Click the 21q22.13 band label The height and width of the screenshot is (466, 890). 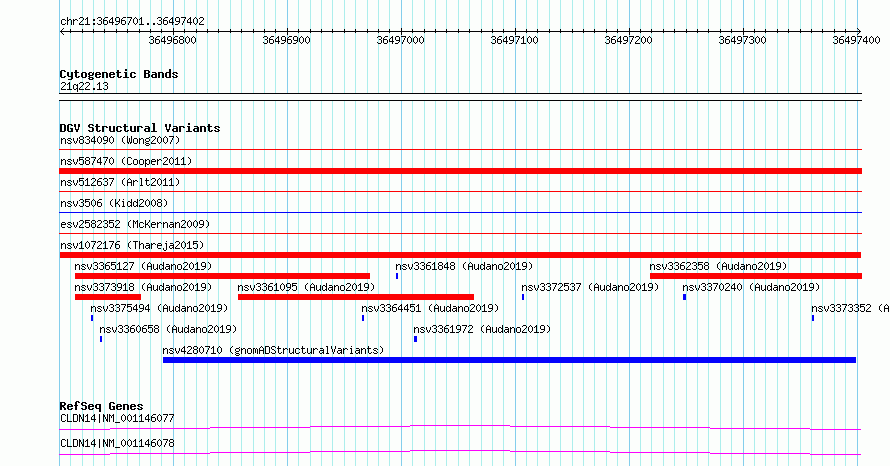pos(84,86)
